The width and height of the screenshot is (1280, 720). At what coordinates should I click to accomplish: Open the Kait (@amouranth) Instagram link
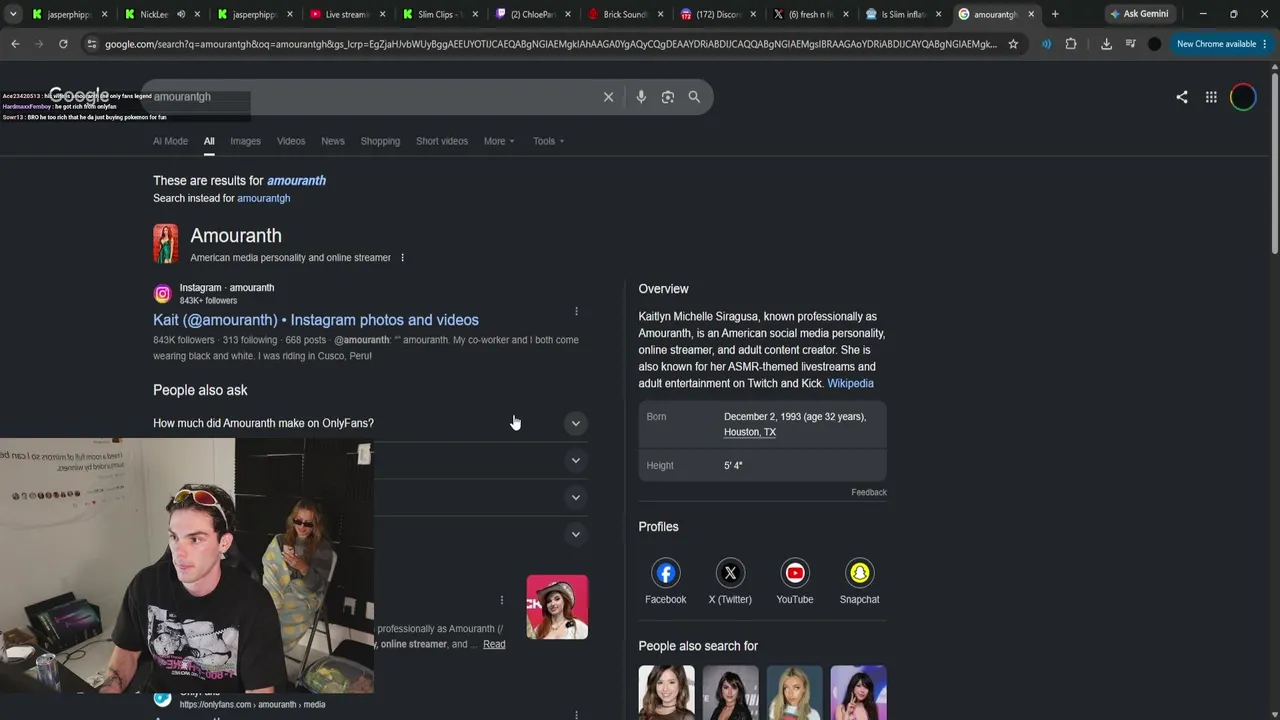pos(316,320)
